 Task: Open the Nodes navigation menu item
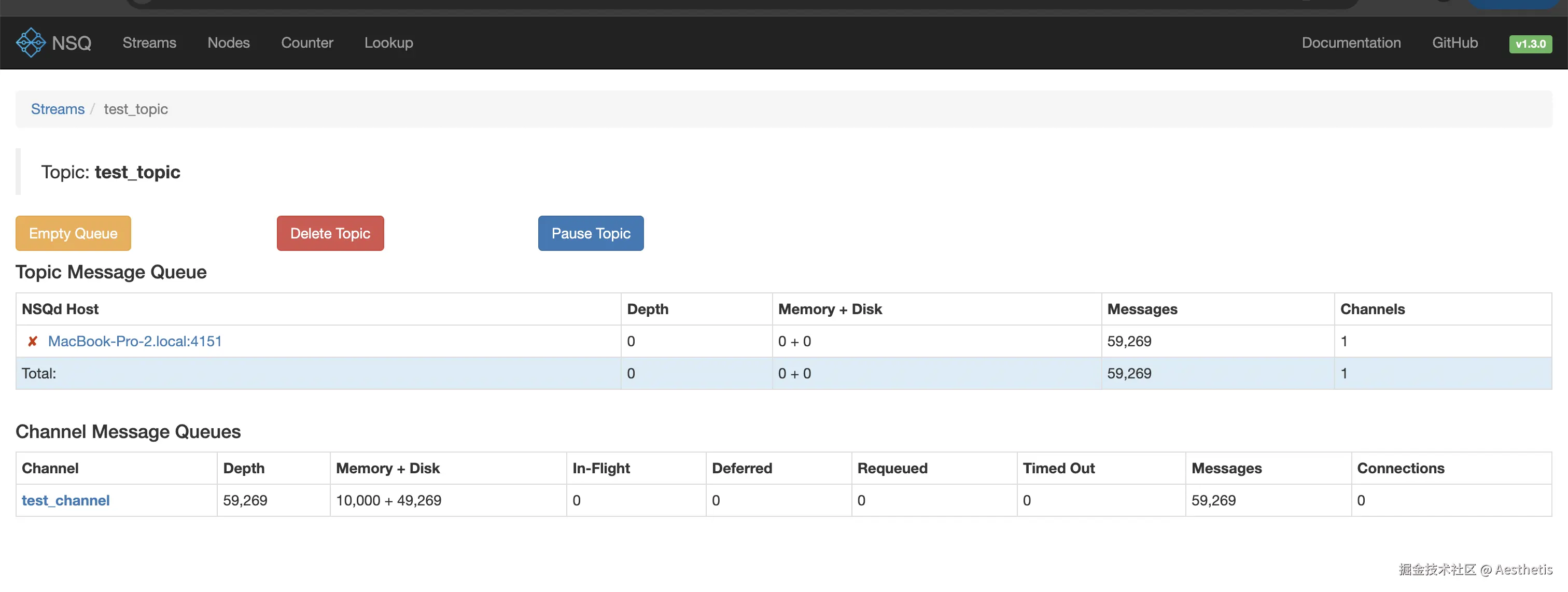[228, 43]
